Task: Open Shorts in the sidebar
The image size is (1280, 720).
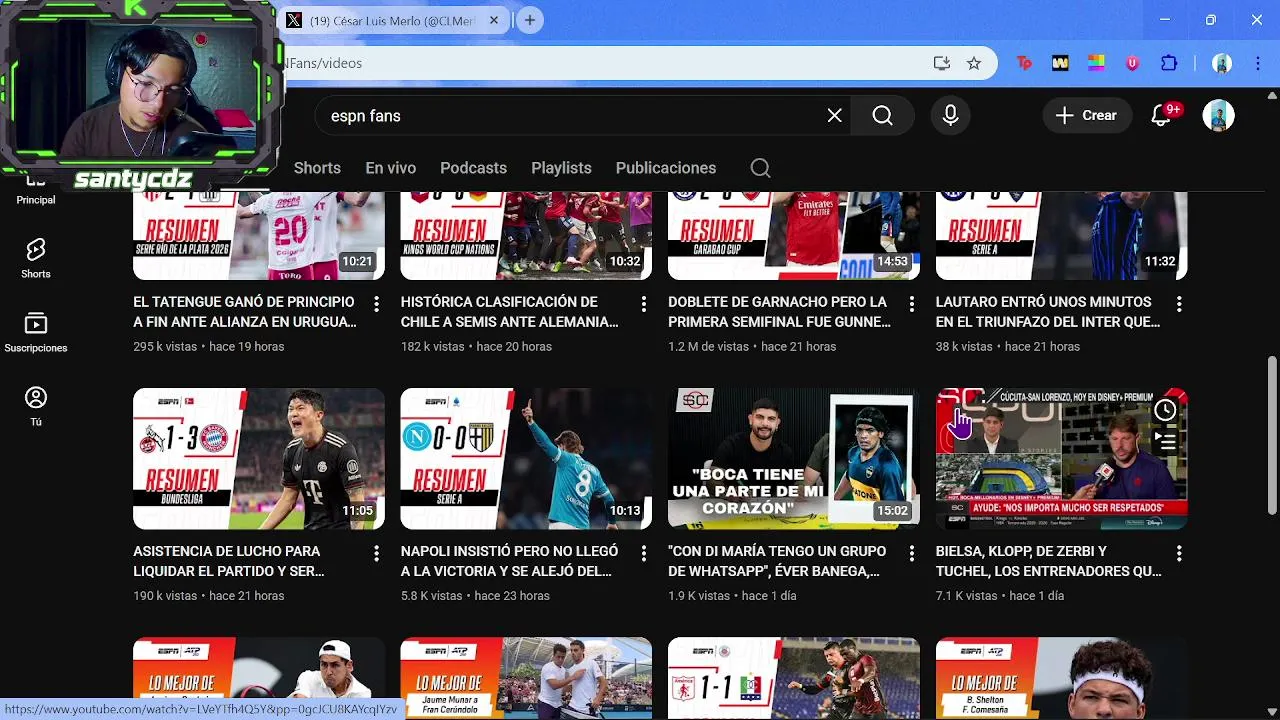Action: point(36,258)
